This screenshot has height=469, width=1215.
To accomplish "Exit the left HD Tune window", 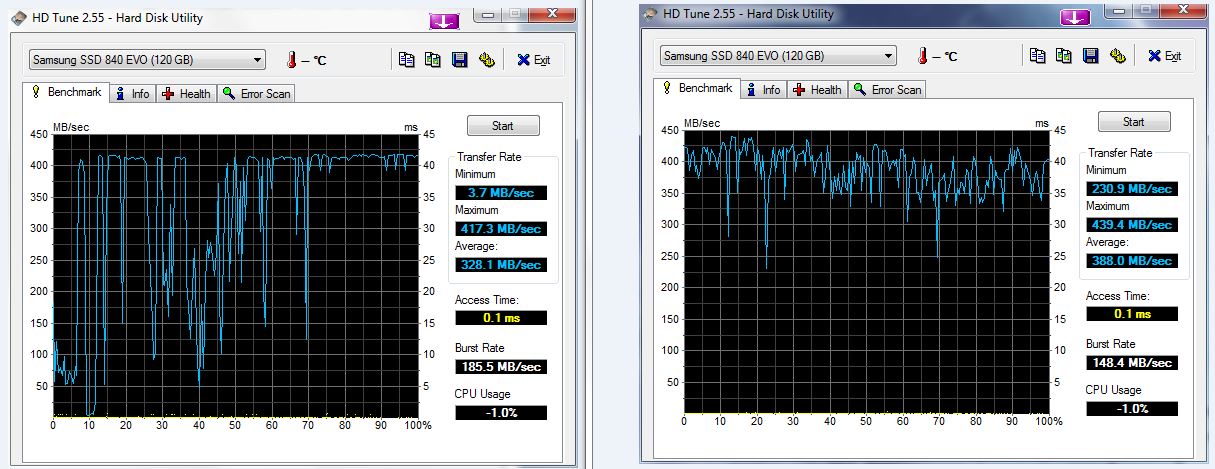I will [x=533, y=60].
